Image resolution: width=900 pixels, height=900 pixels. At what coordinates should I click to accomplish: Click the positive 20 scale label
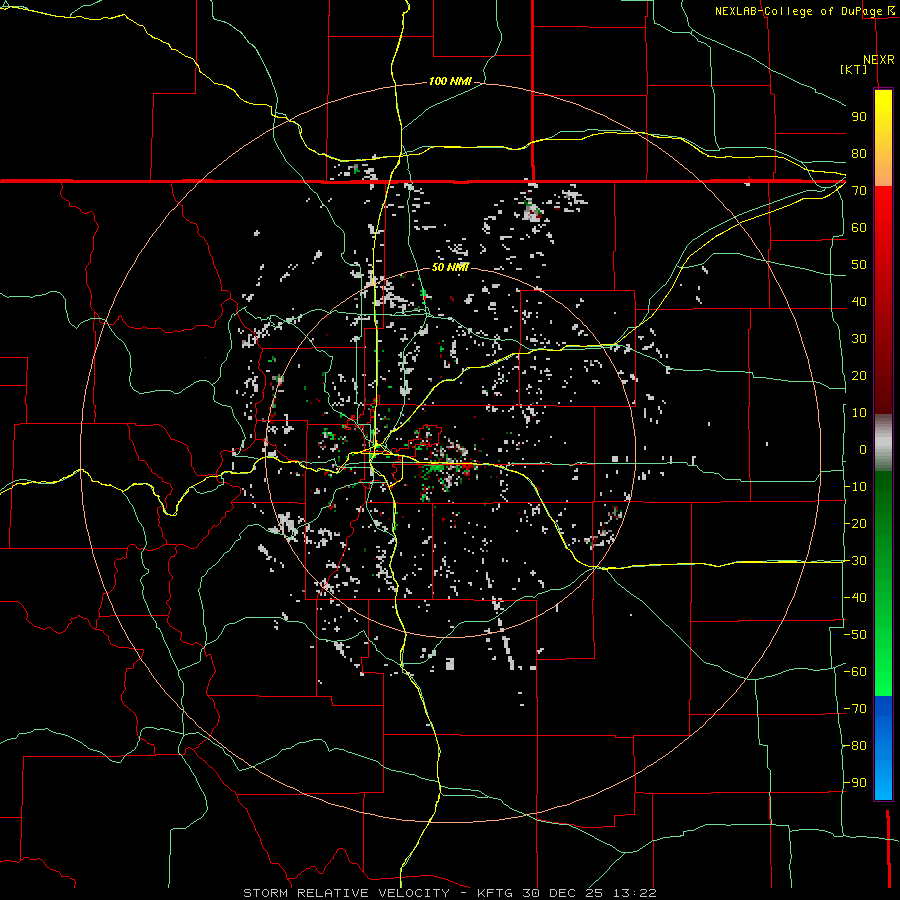(859, 375)
